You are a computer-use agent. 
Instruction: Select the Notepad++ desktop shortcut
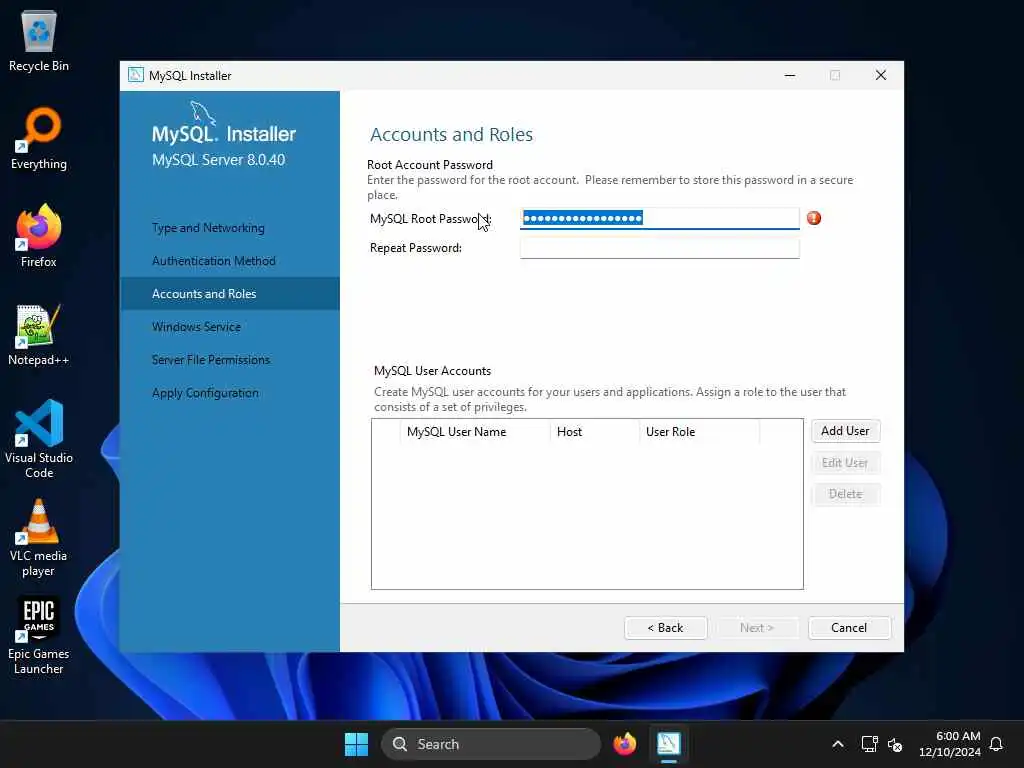(39, 334)
